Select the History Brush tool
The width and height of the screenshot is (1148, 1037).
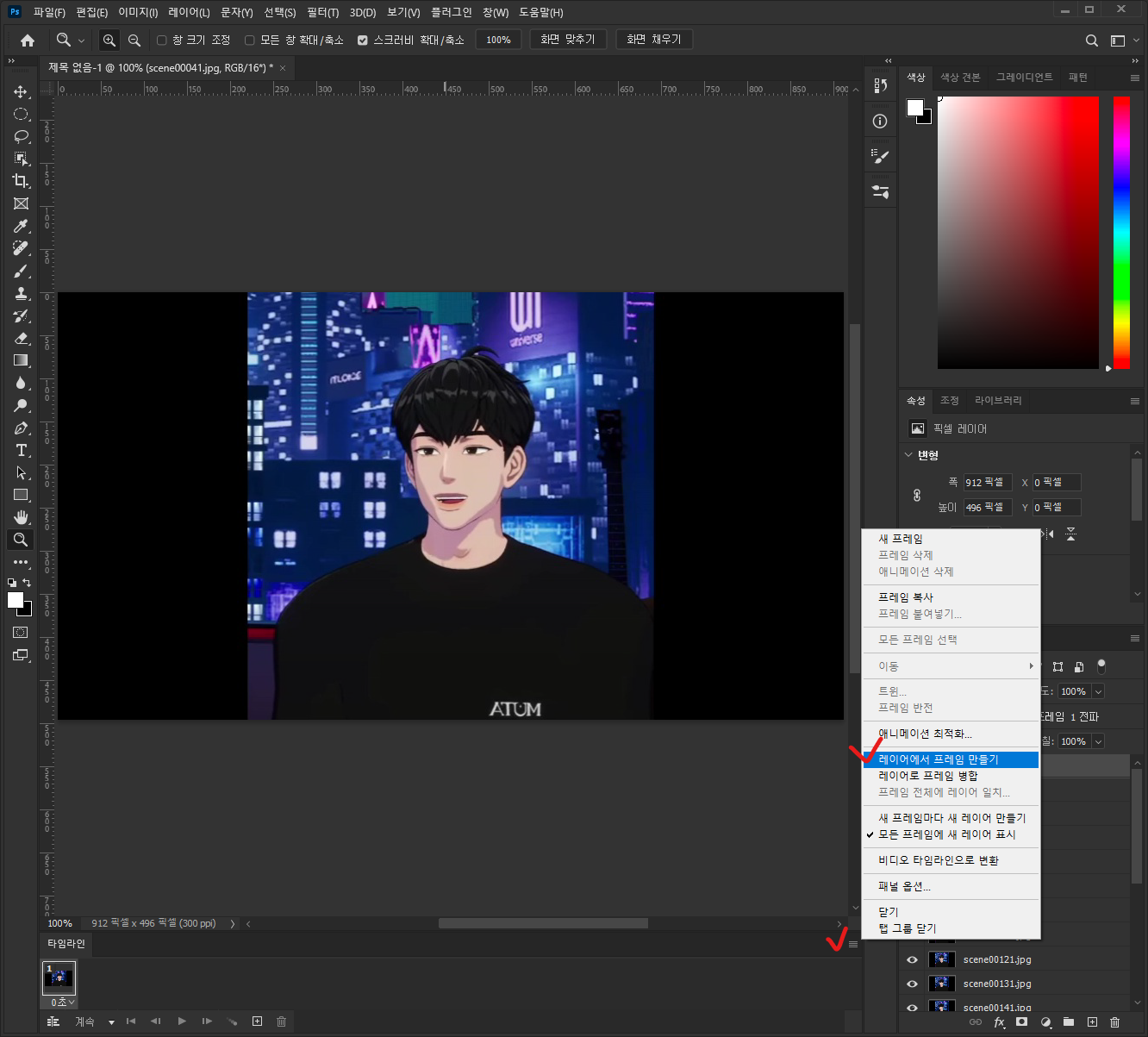[x=21, y=315]
